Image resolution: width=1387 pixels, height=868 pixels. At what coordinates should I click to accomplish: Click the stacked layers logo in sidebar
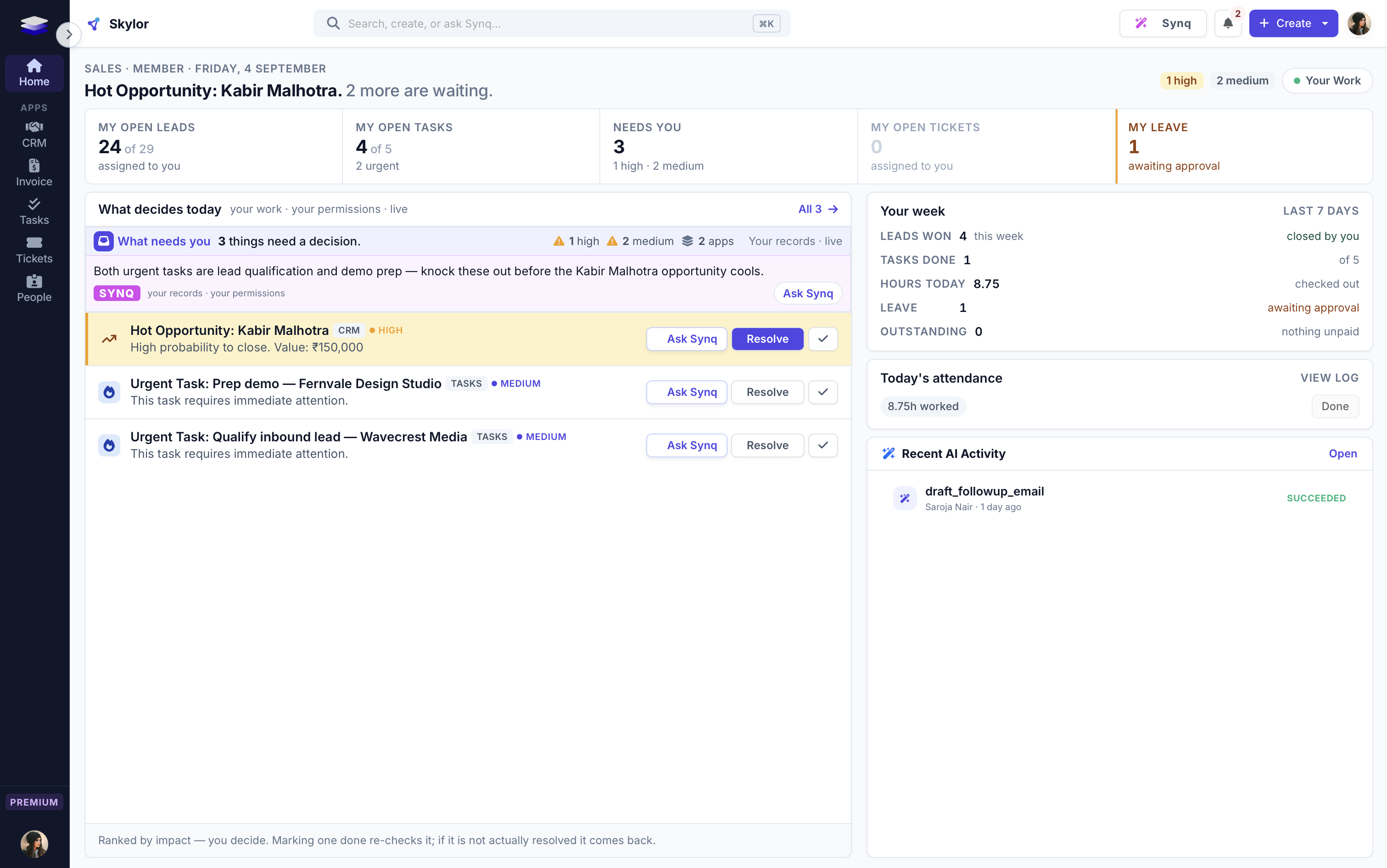34,25
